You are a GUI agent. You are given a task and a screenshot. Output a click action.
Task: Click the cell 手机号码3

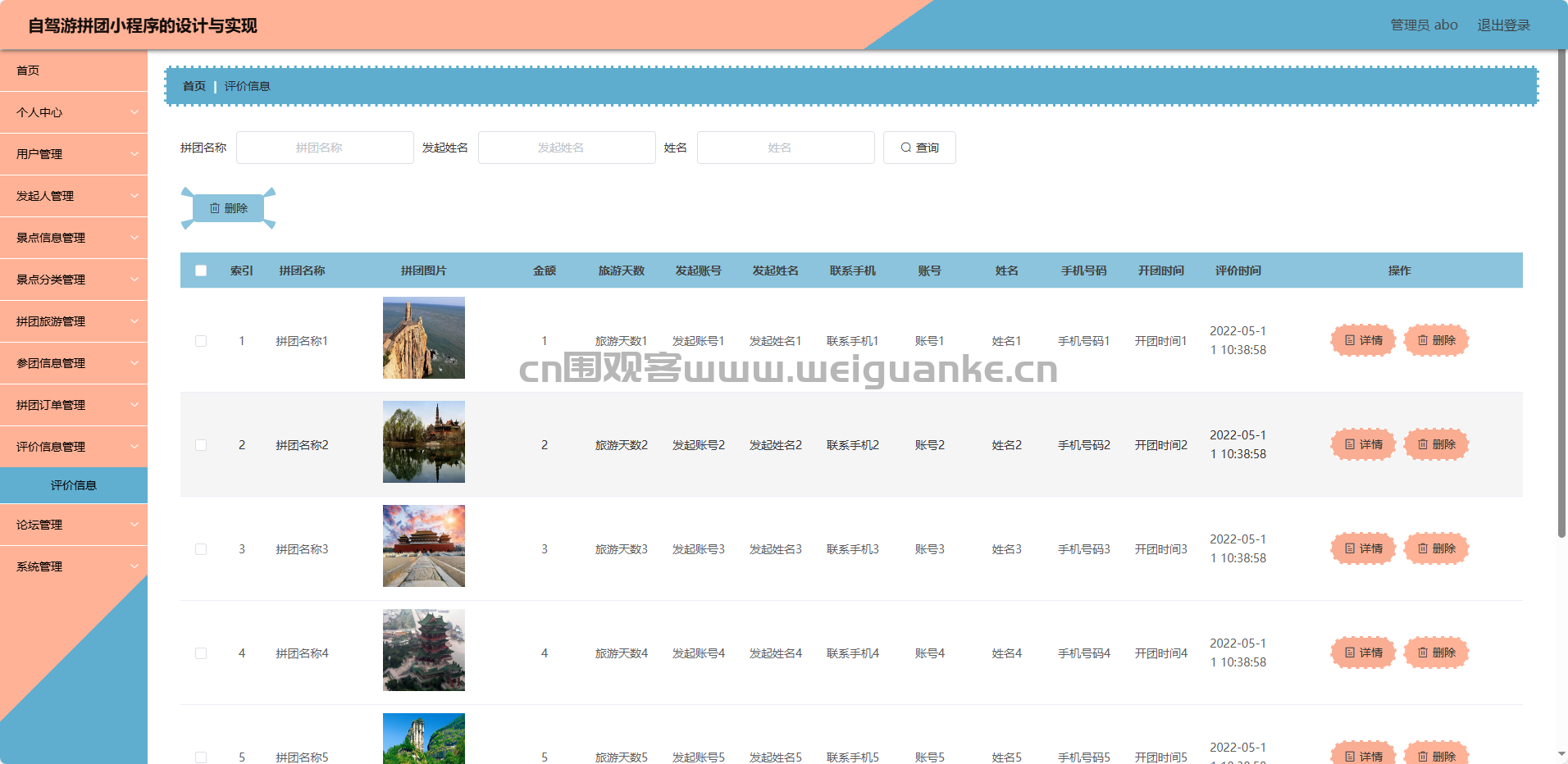coord(1084,549)
